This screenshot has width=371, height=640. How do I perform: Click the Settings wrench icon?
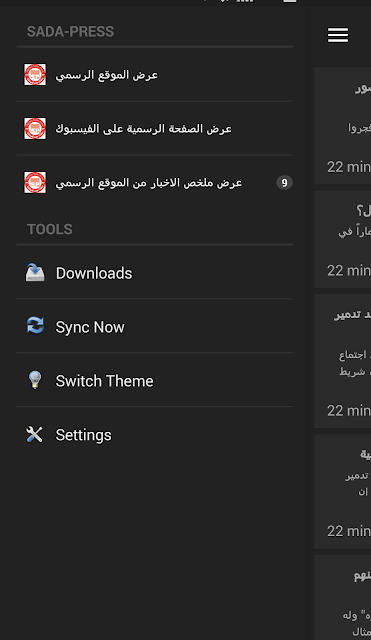click(x=35, y=434)
